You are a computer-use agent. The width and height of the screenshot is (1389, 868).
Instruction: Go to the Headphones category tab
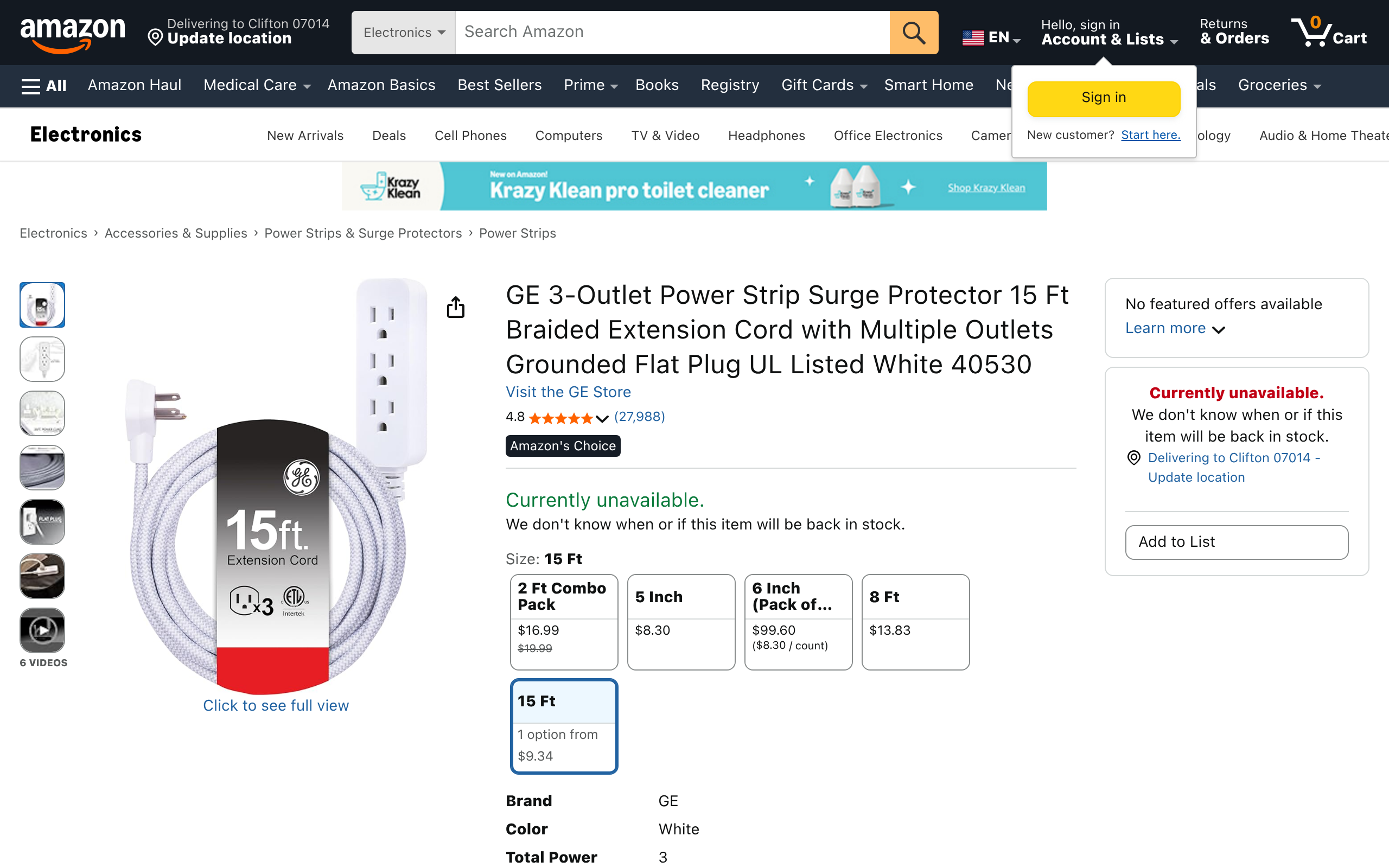(x=766, y=136)
